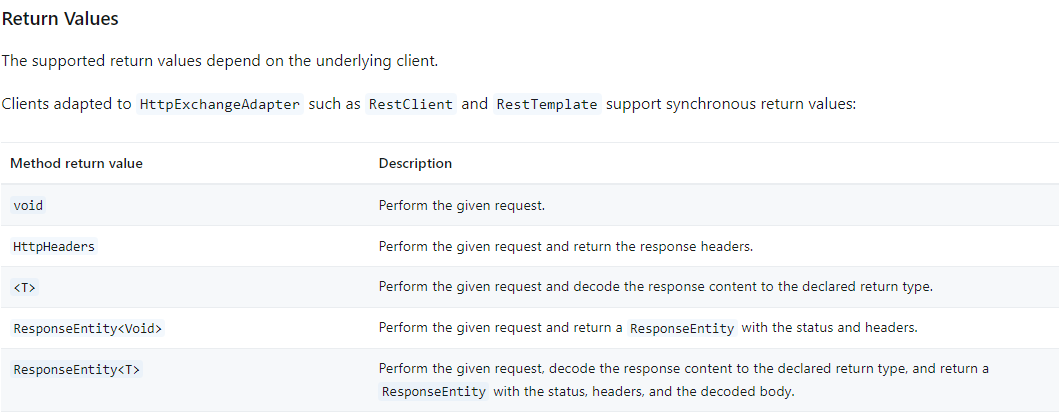Click ResponseEntity code in the ResponseEntity<Void> description

coord(683,328)
